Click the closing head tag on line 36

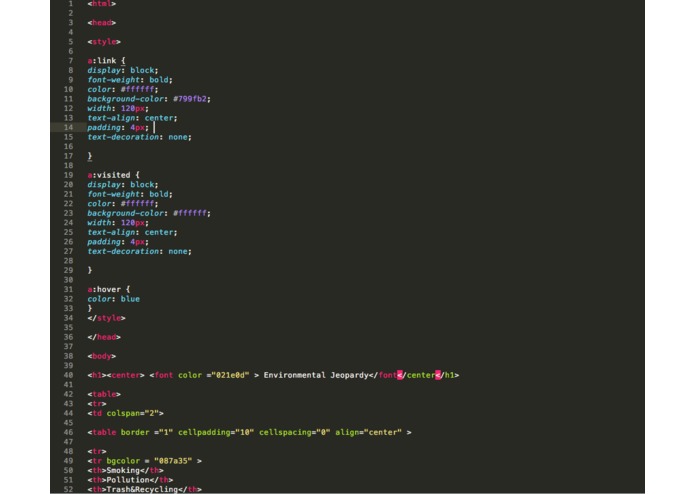[x=104, y=337]
